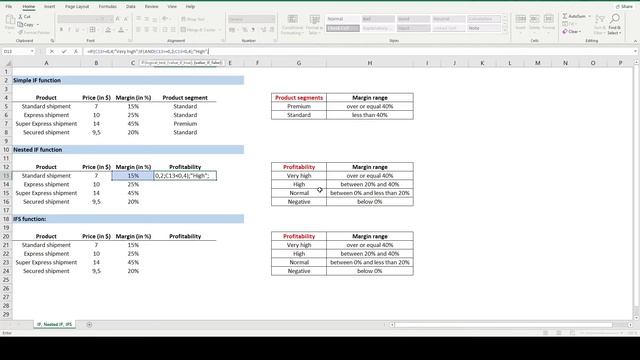The image size is (640, 360).
Task: Expand the cell Styles gallery
Action: pos(505,30)
